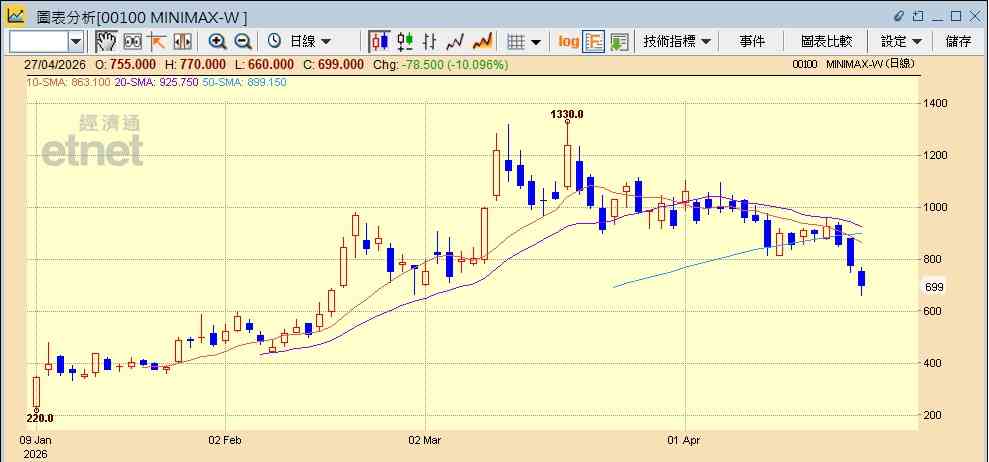989x462 pixels.
Task: Click the grid lines icon
Action: (517, 42)
